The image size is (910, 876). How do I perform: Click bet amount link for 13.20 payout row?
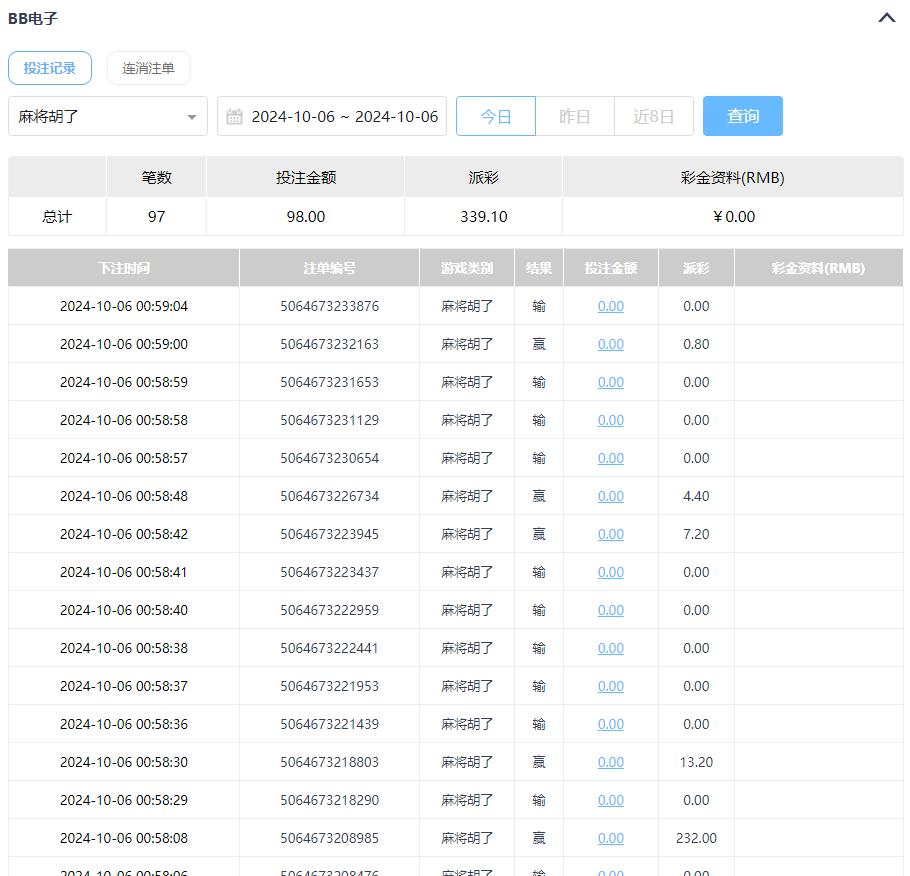pyautogui.click(x=610, y=762)
